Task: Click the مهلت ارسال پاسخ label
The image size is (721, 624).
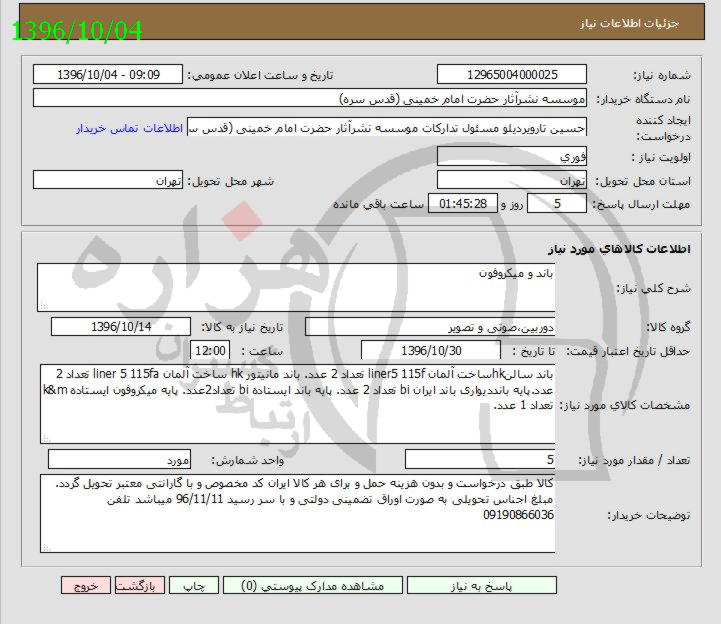Action: click(641, 204)
